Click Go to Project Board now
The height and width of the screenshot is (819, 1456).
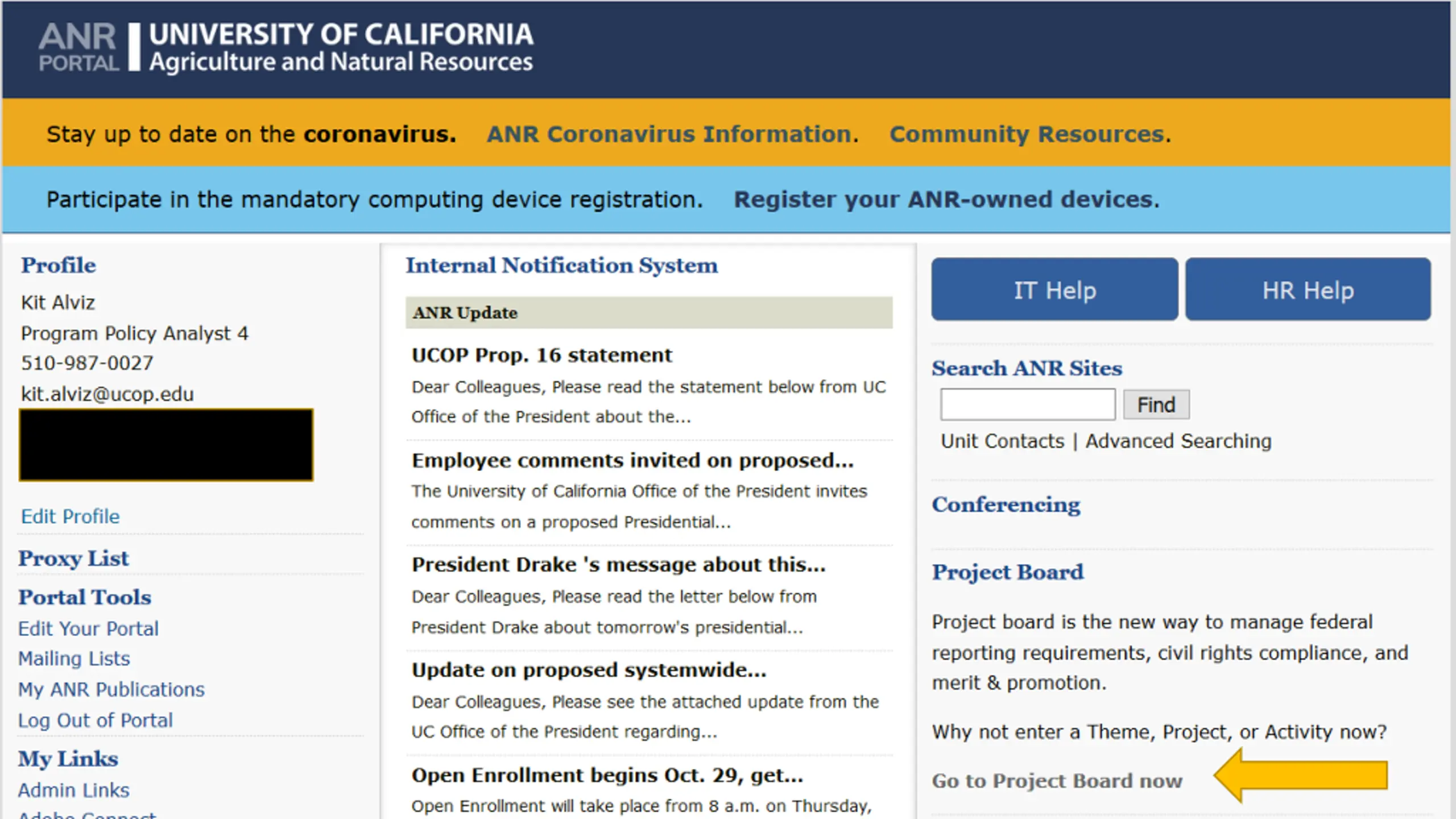point(1057,781)
